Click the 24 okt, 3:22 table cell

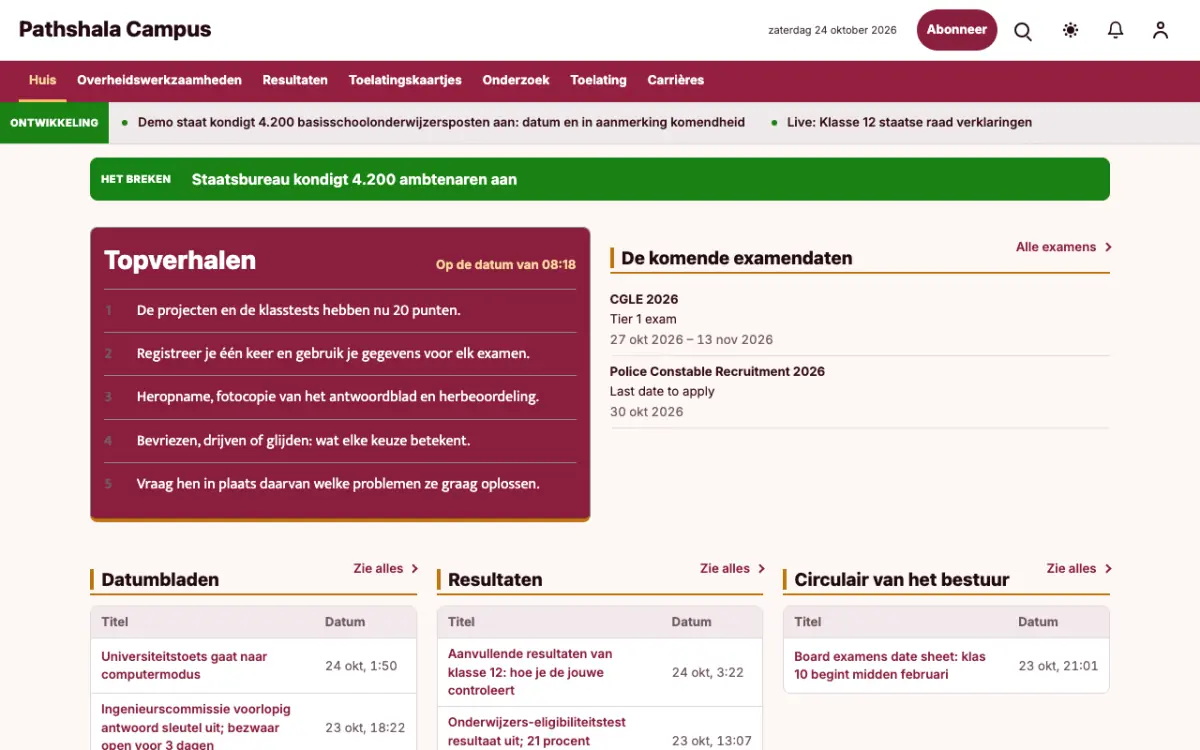click(708, 673)
